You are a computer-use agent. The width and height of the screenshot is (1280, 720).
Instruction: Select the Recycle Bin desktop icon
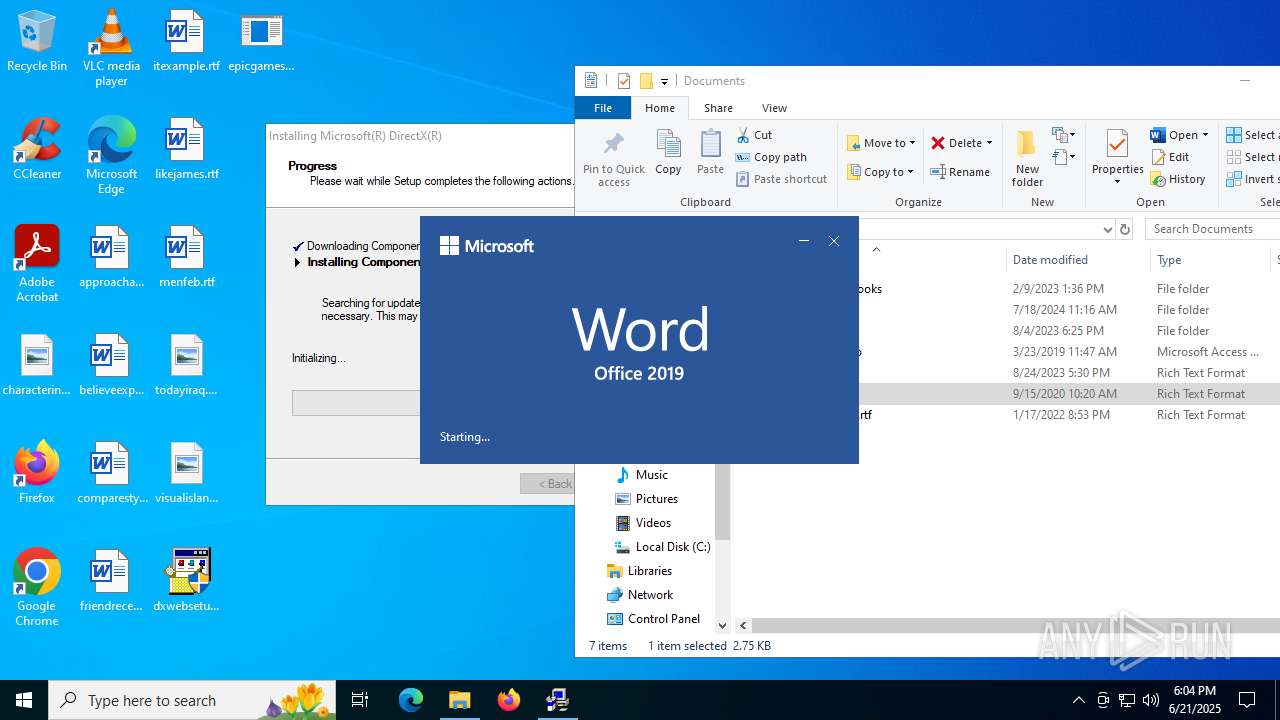tap(37, 42)
